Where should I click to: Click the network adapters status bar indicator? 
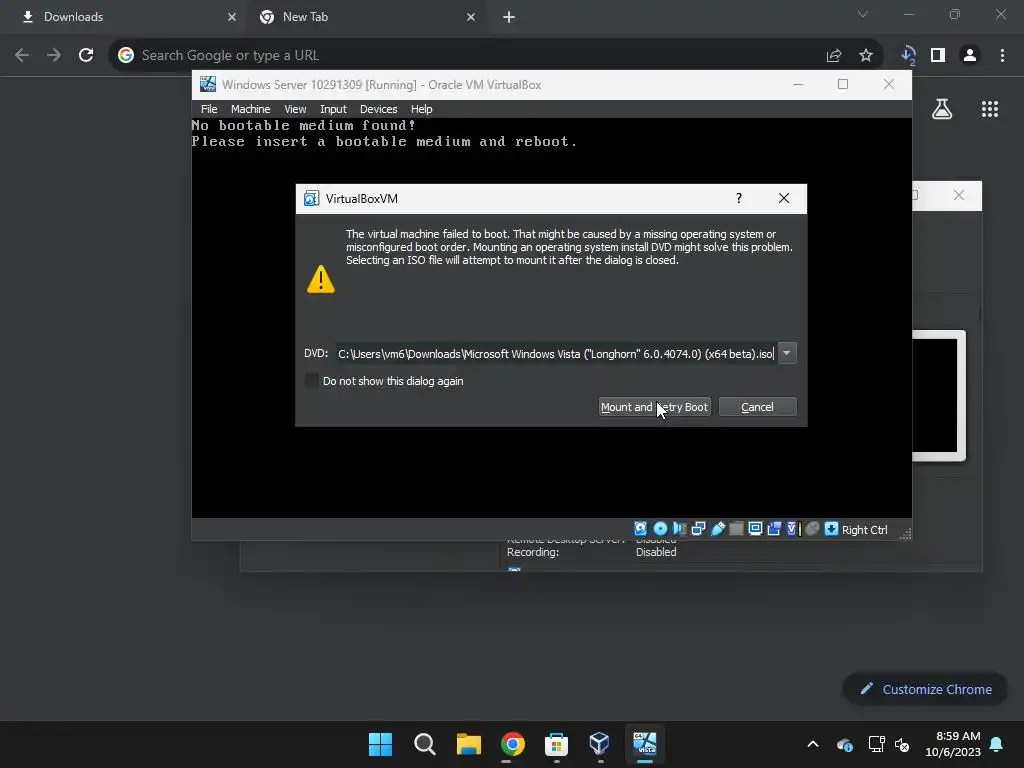pos(698,529)
